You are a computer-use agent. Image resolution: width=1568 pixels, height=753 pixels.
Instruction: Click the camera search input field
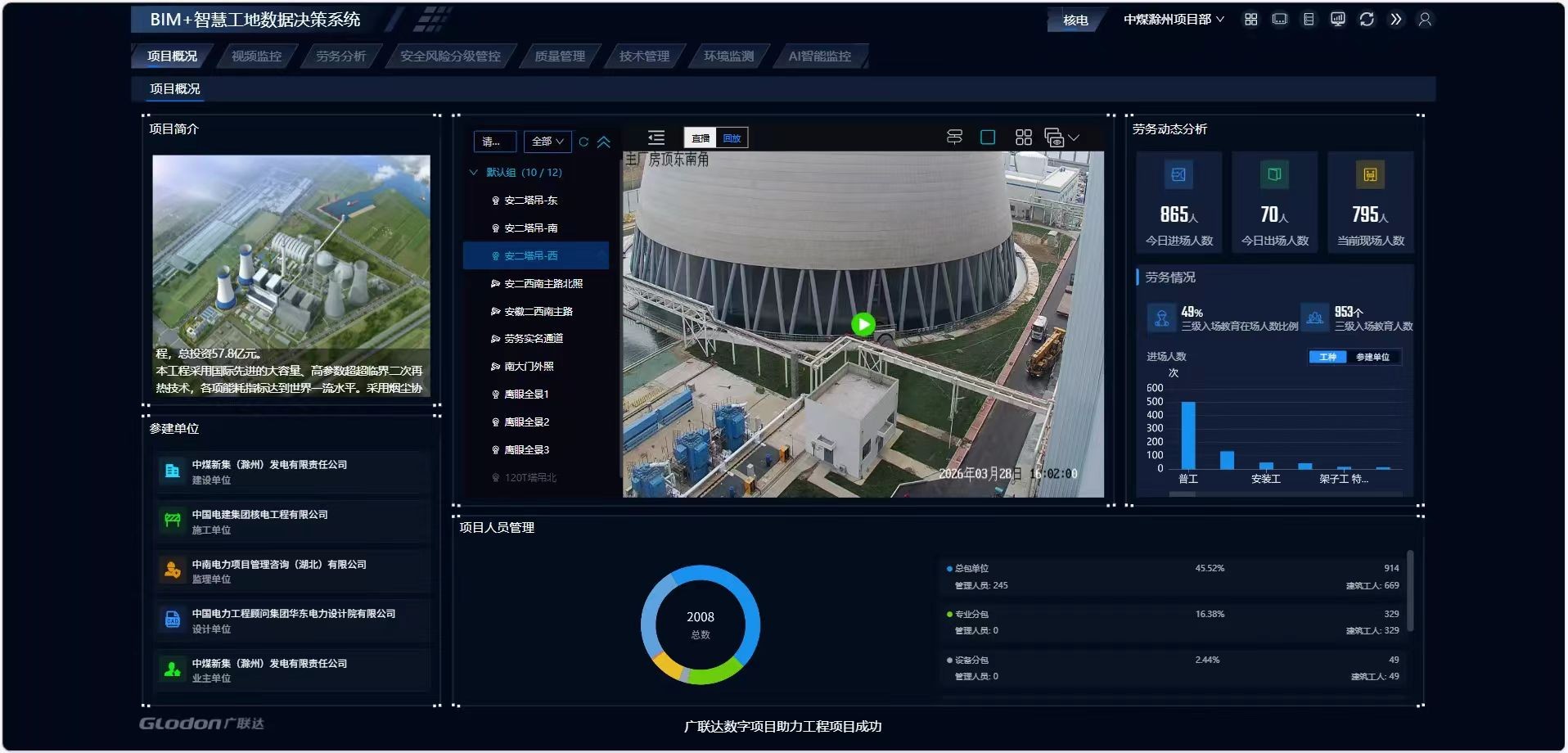494,142
